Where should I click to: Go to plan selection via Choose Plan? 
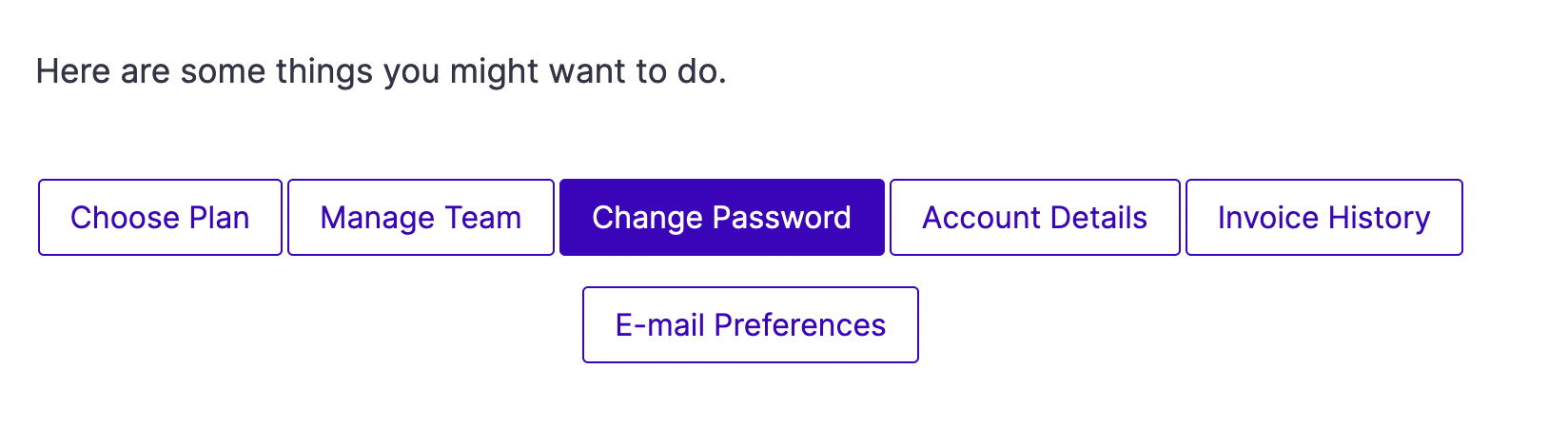[160, 218]
